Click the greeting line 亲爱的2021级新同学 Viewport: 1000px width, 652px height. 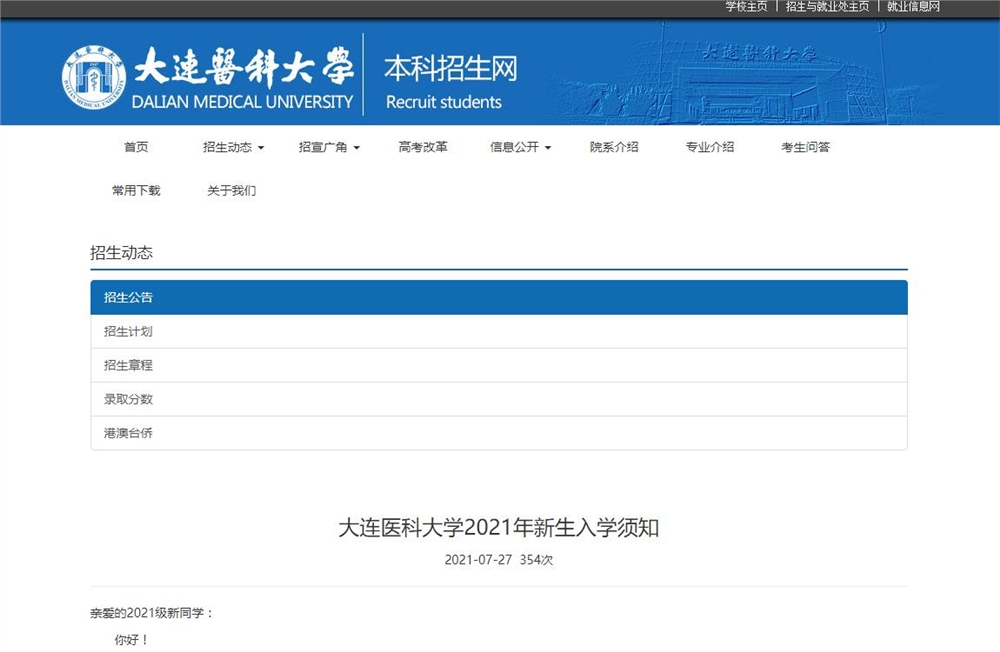pos(151,613)
